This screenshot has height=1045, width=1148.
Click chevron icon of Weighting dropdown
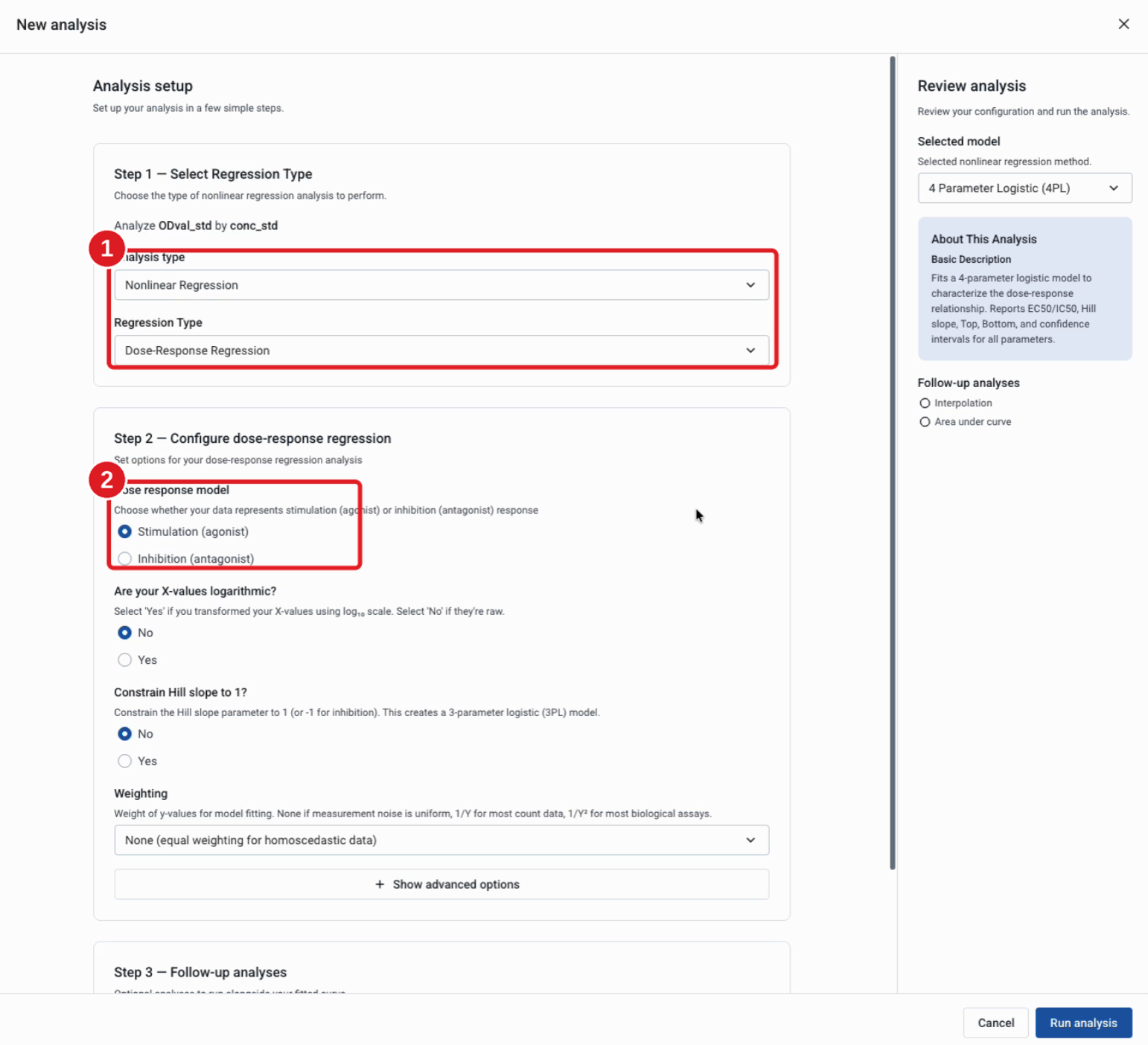coord(750,840)
